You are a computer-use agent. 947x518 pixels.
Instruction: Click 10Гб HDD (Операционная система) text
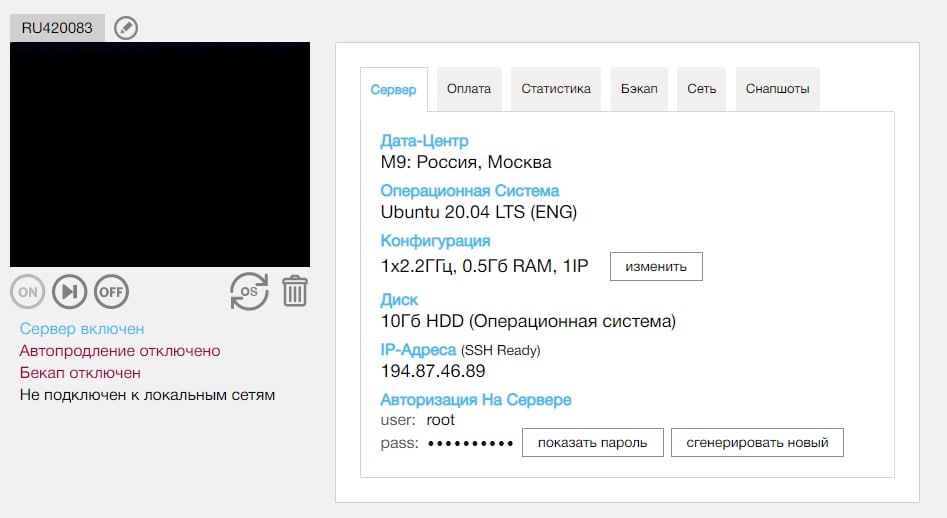coord(528,321)
